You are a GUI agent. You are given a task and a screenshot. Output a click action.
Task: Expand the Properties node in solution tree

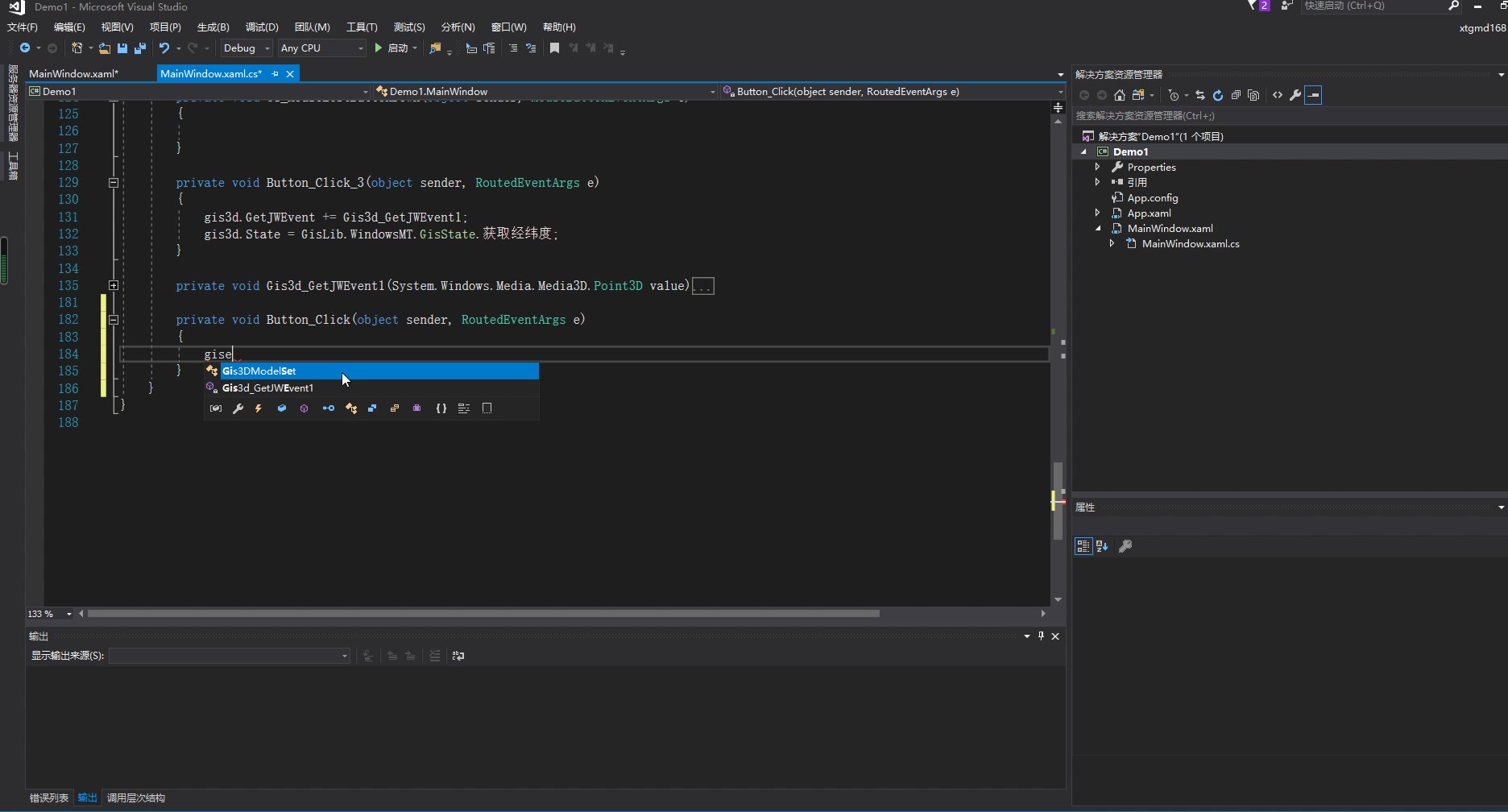pos(1097,167)
